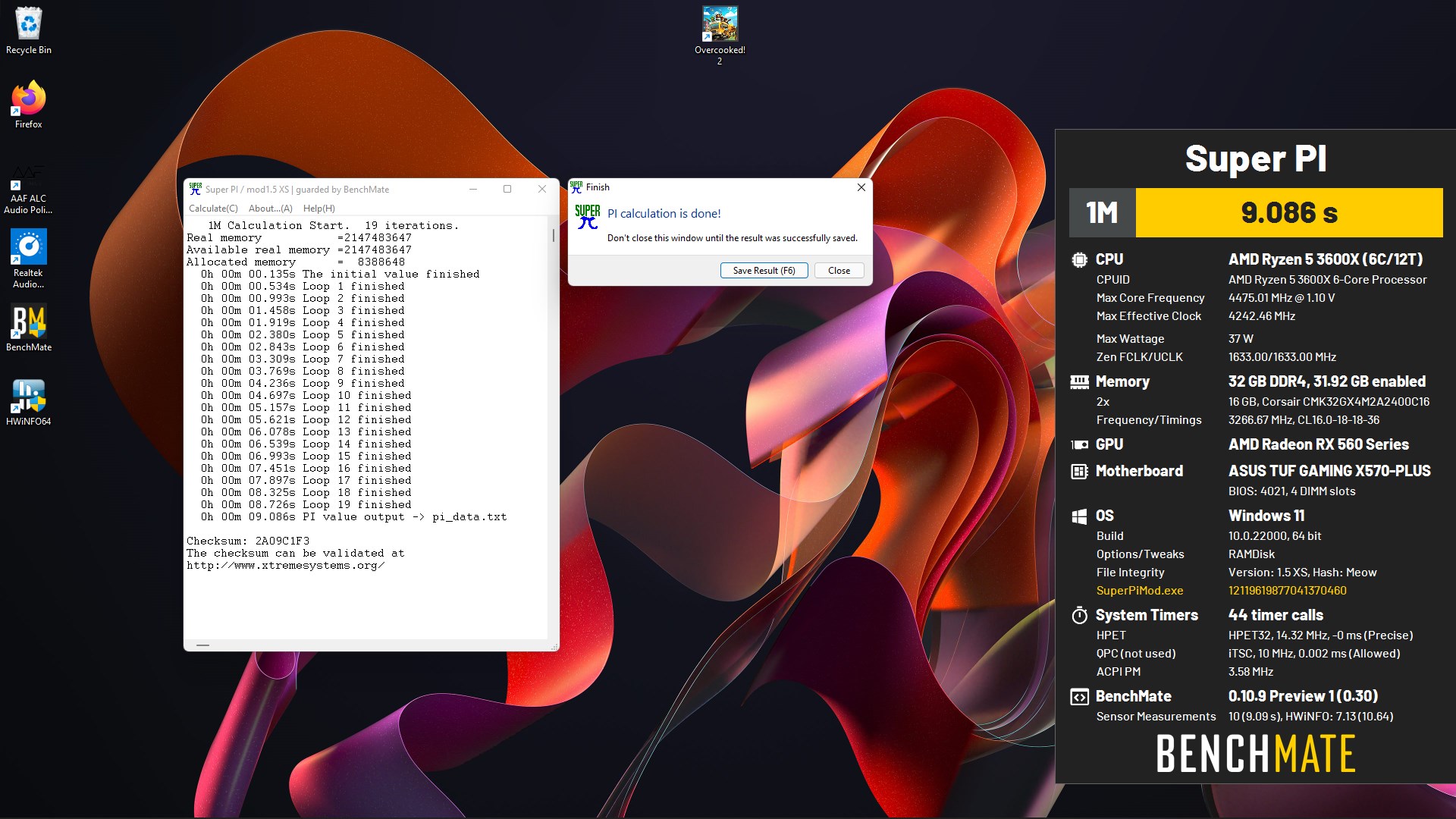The height and width of the screenshot is (819, 1456).
Task: Click the 0.10.9 Preview 1 (0.30) version text
Action: coord(1303,696)
